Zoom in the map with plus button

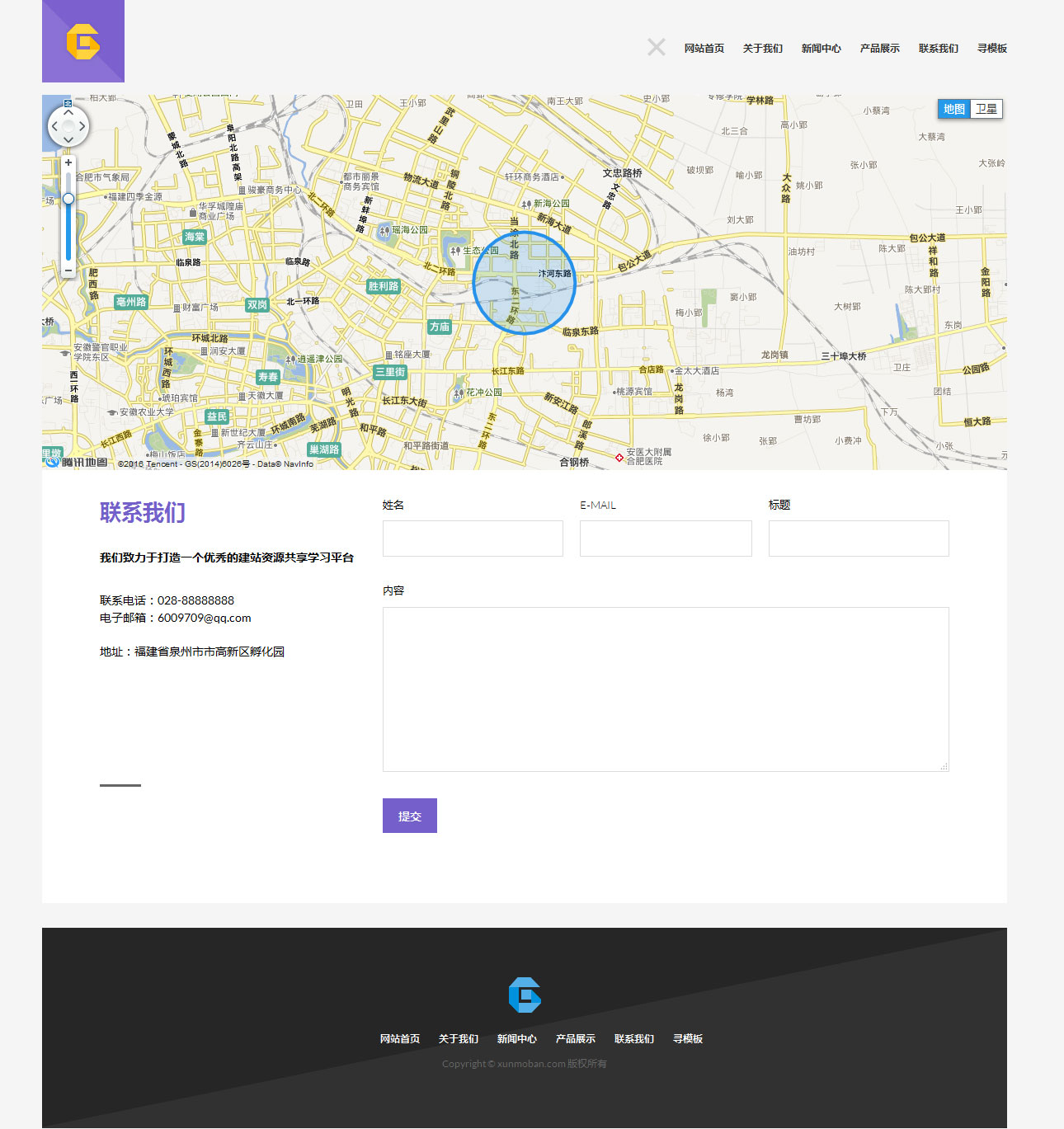(68, 163)
